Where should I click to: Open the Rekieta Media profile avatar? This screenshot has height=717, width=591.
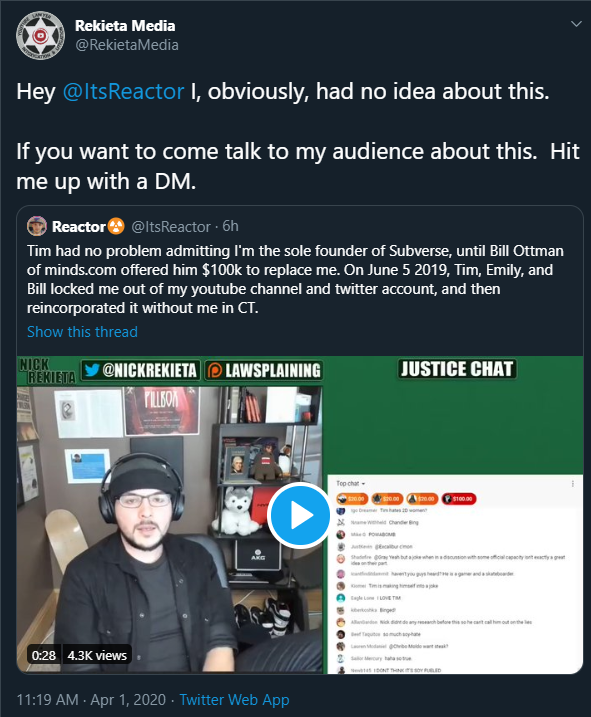click(40, 36)
